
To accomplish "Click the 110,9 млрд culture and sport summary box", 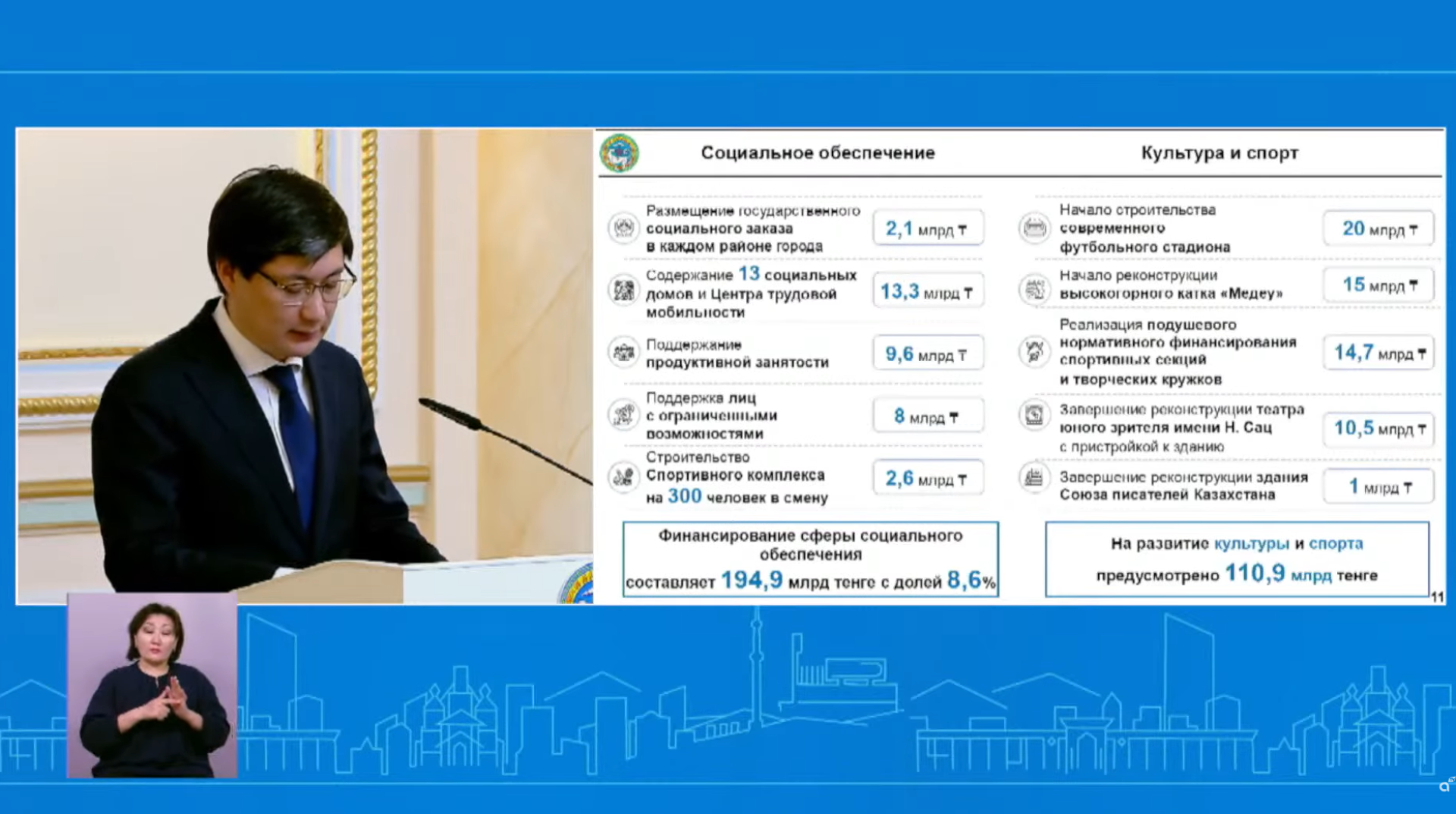I will (x=1237, y=559).
